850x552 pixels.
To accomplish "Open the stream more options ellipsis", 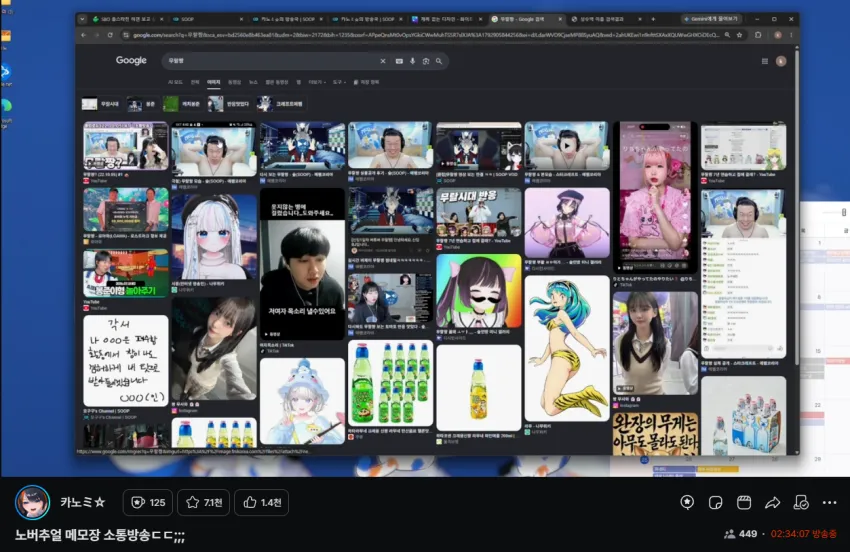I will pos(829,503).
